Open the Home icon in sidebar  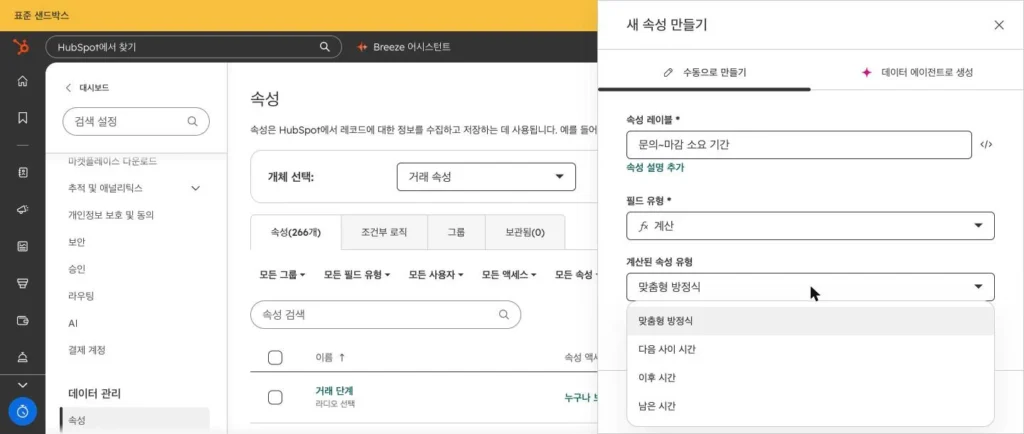[22, 81]
